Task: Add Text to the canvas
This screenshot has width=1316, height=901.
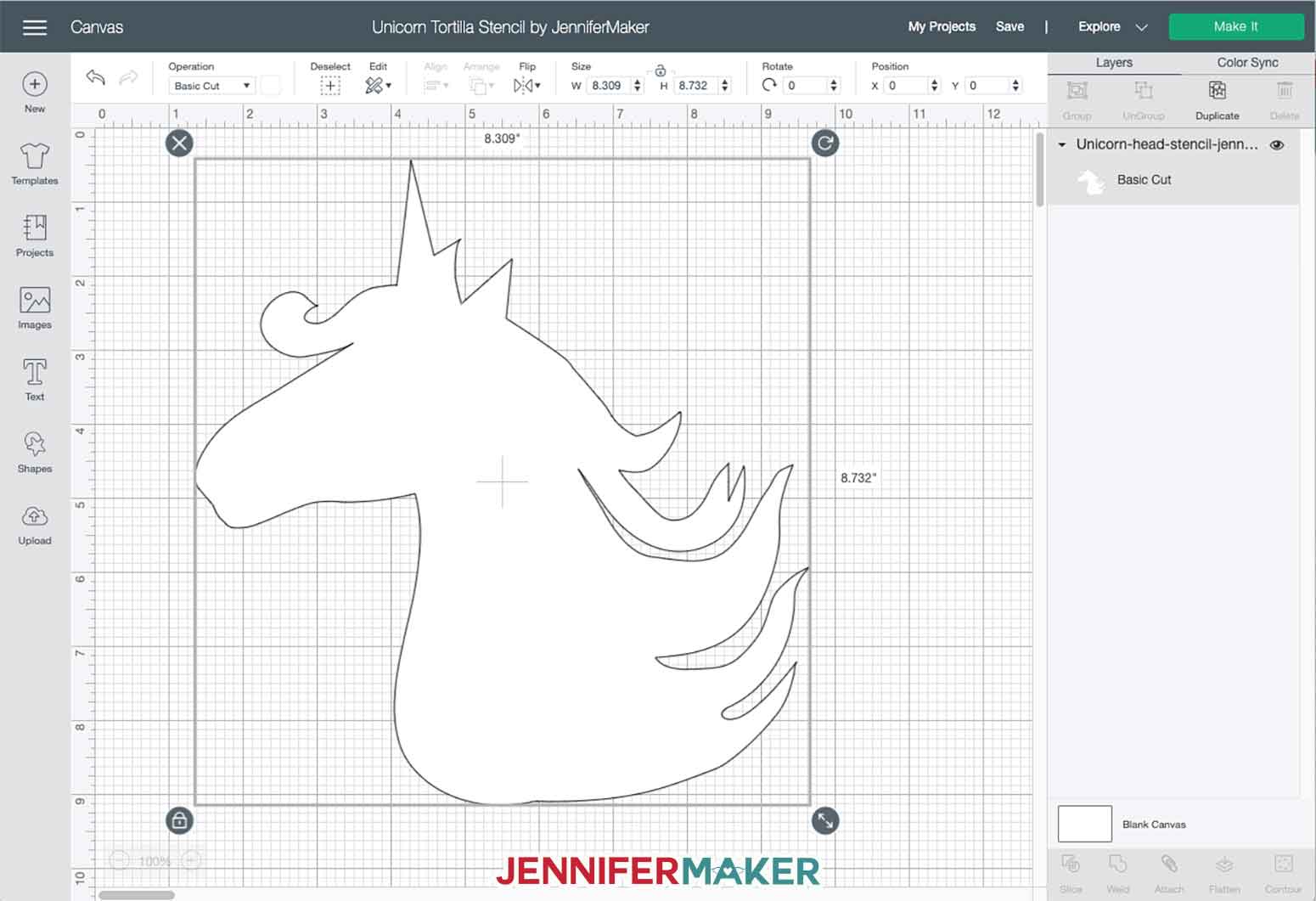Action: point(35,380)
